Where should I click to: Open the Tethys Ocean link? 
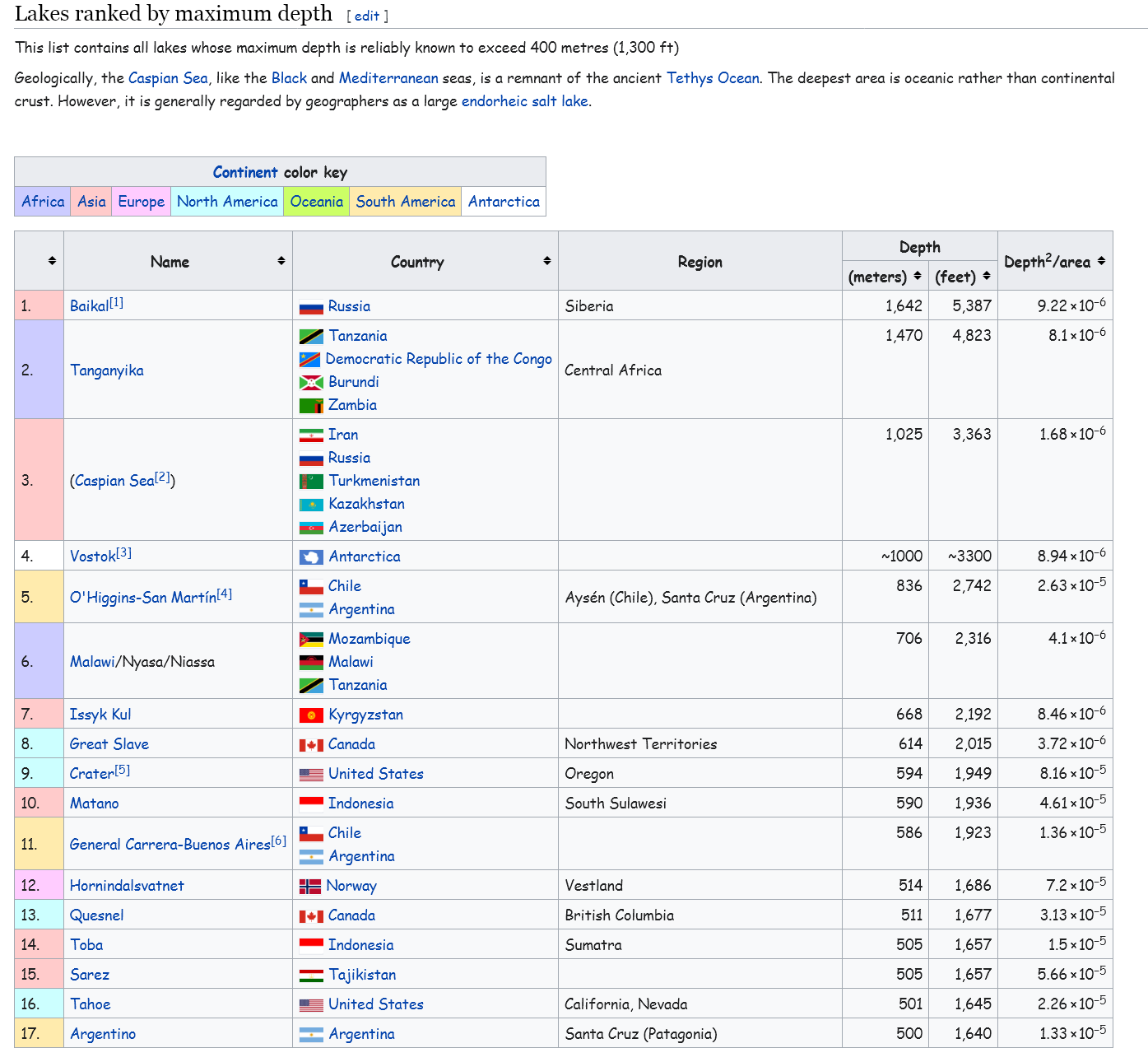(713, 78)
